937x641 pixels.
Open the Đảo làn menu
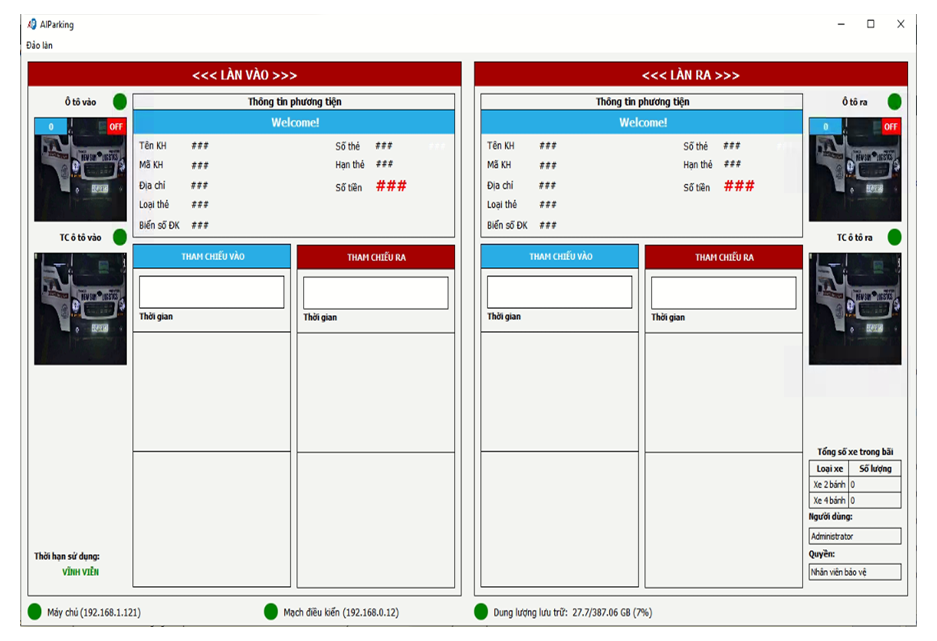[x=40, y=45]
